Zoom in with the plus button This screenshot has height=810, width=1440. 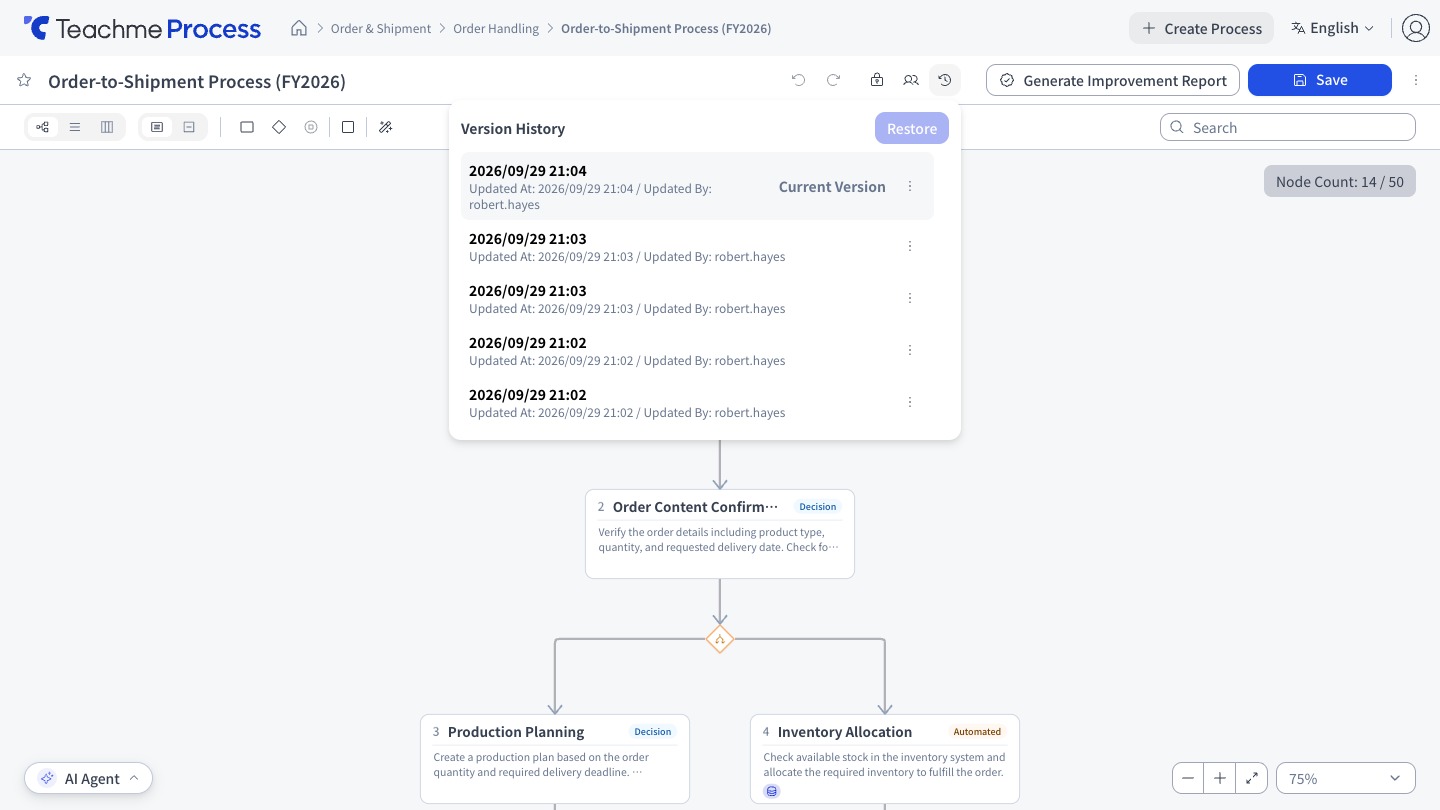pos(1220,778)
